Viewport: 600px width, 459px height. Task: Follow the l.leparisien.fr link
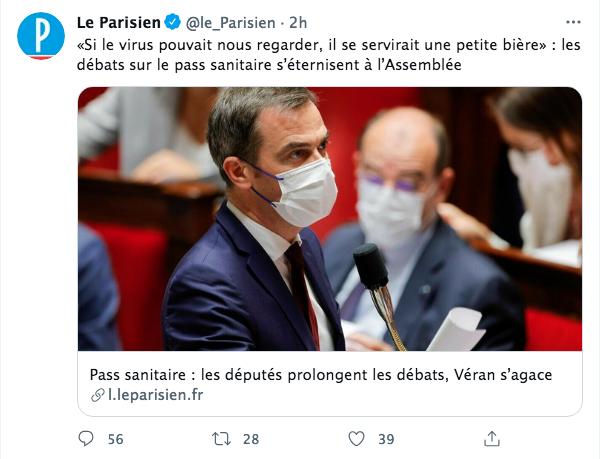pyautogui.click(x=156, y=394)
